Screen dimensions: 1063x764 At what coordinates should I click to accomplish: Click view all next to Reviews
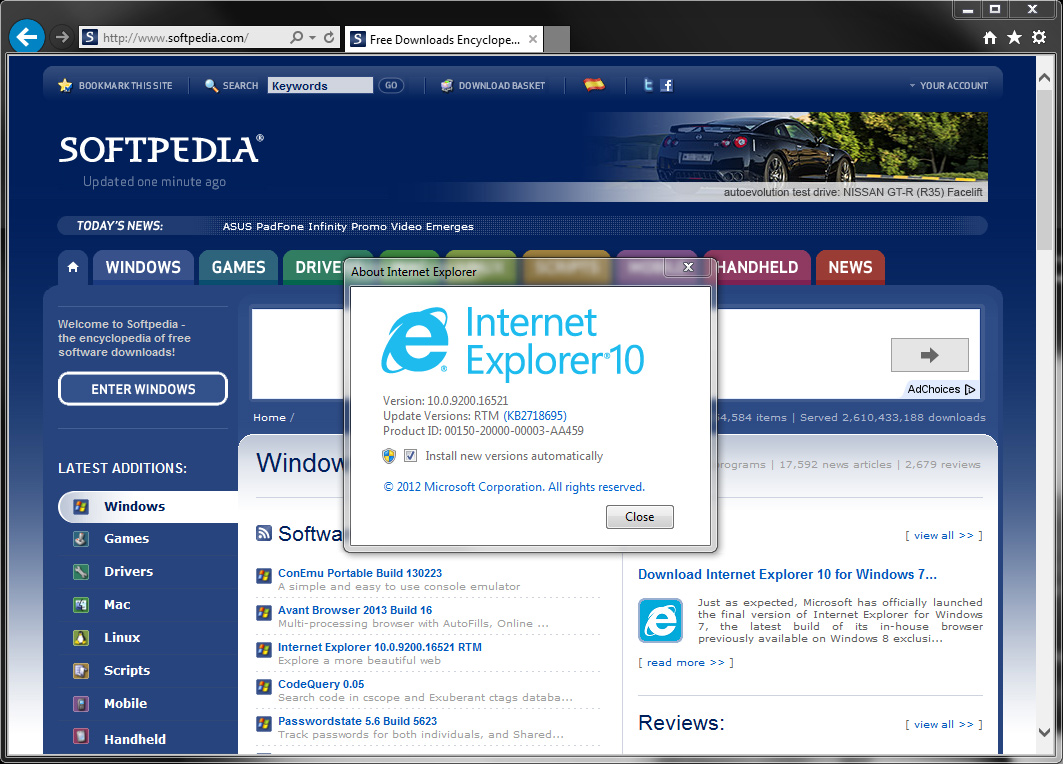click(x=943, y=724)
